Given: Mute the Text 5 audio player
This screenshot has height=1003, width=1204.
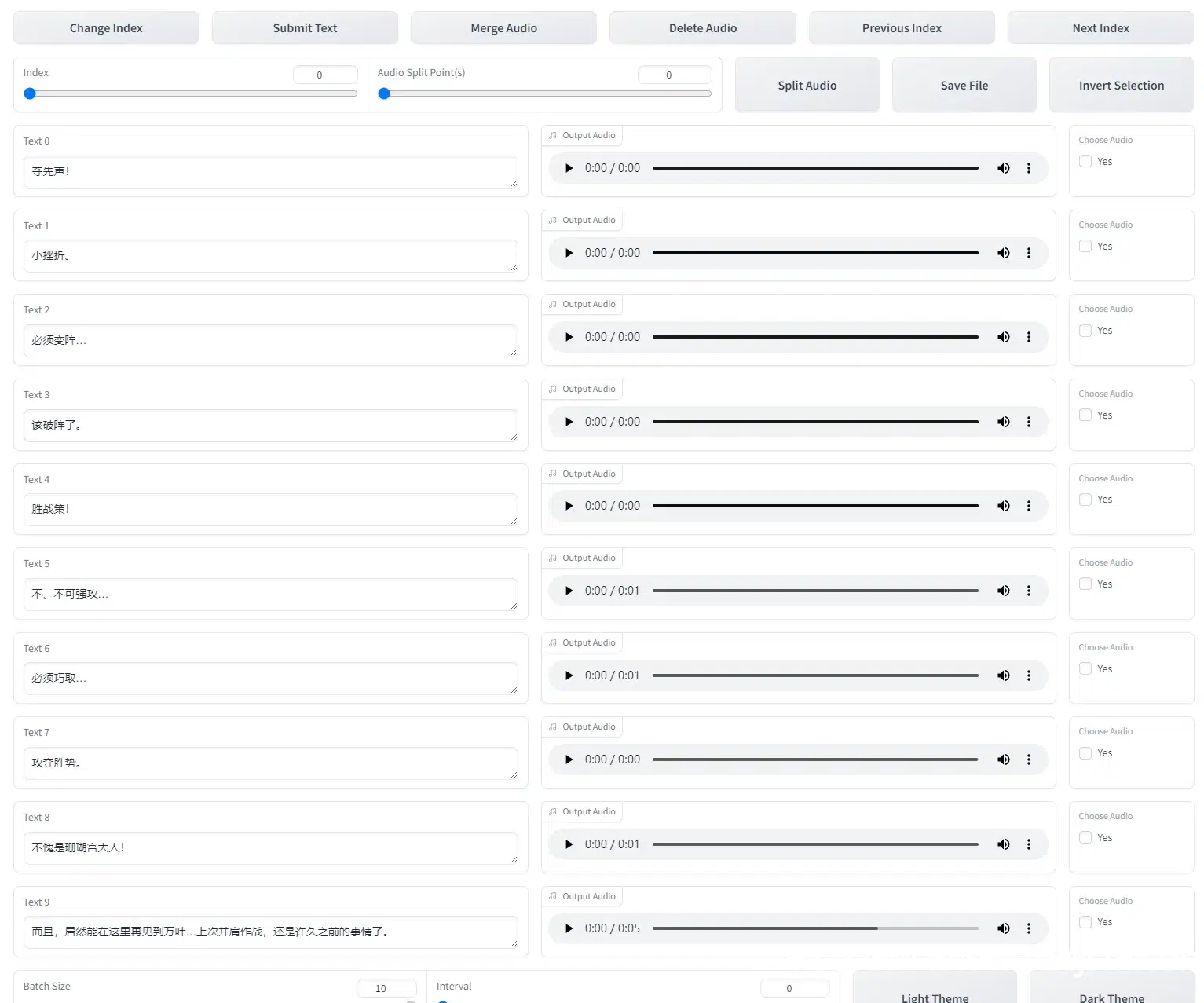Looking at the screenshot, I should (x=1004, y=591).
